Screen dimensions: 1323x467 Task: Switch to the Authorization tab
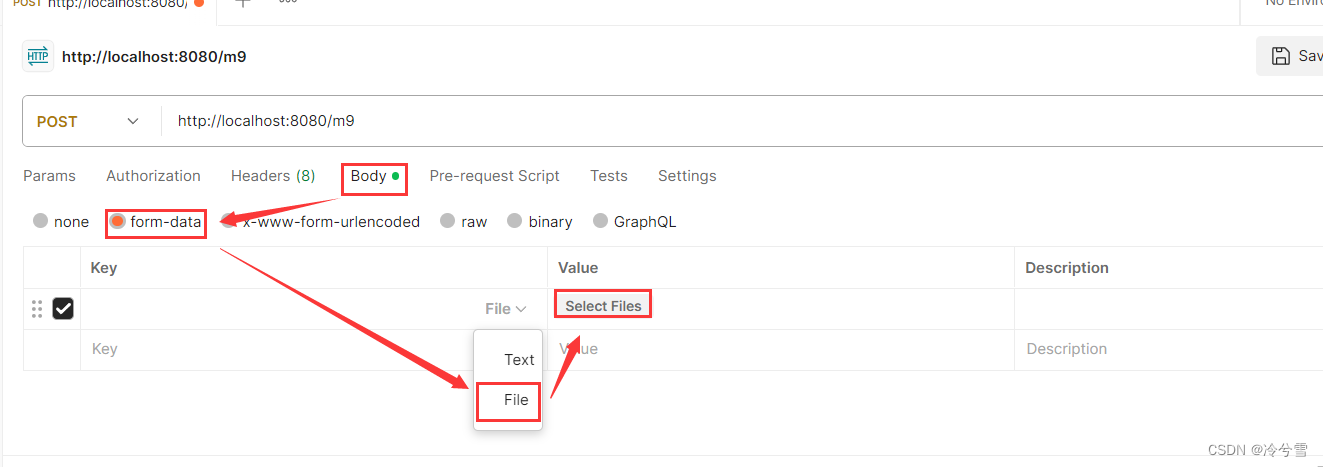[x=153, y=176]
